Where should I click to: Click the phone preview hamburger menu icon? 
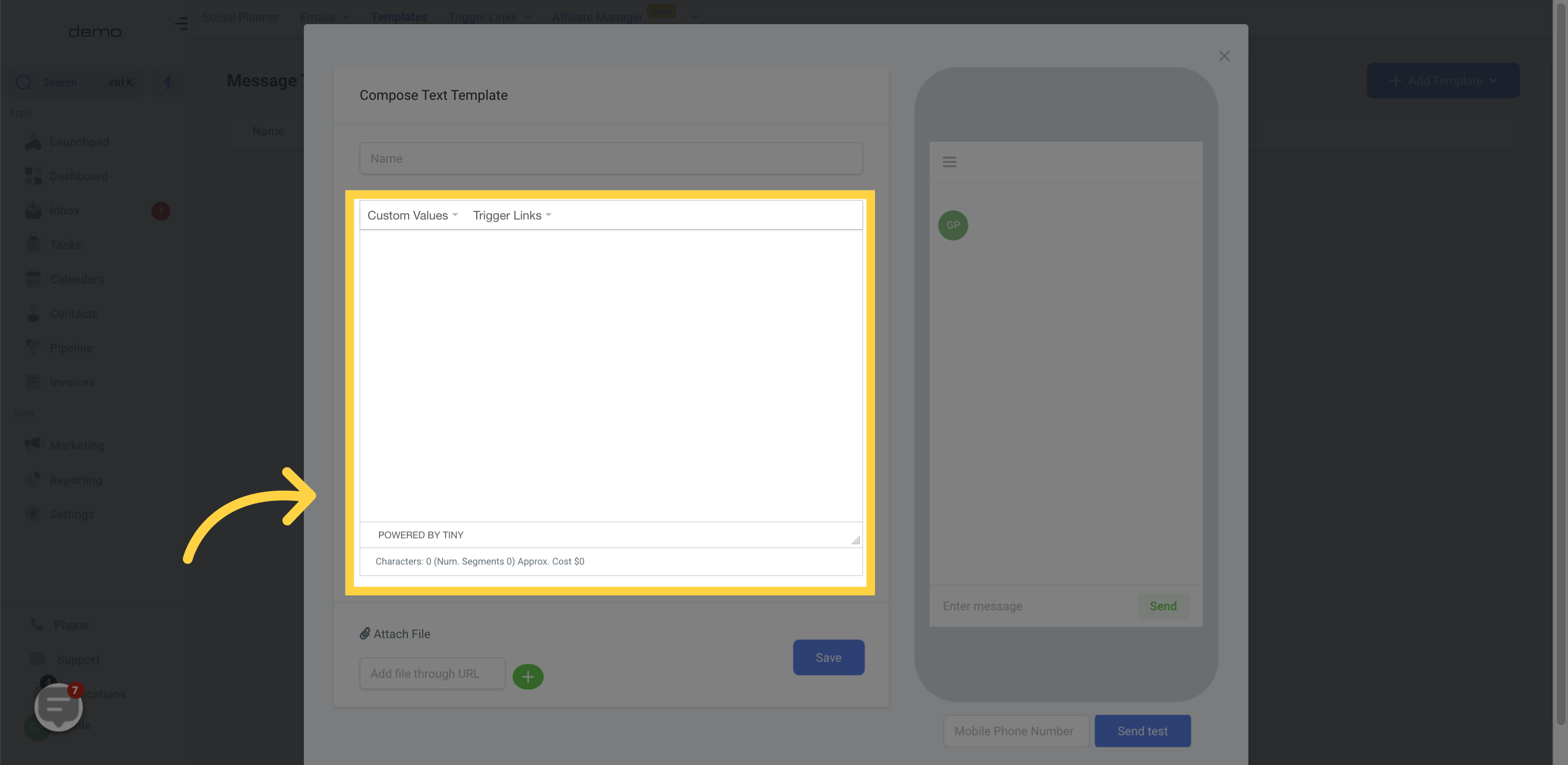[949, 162]
